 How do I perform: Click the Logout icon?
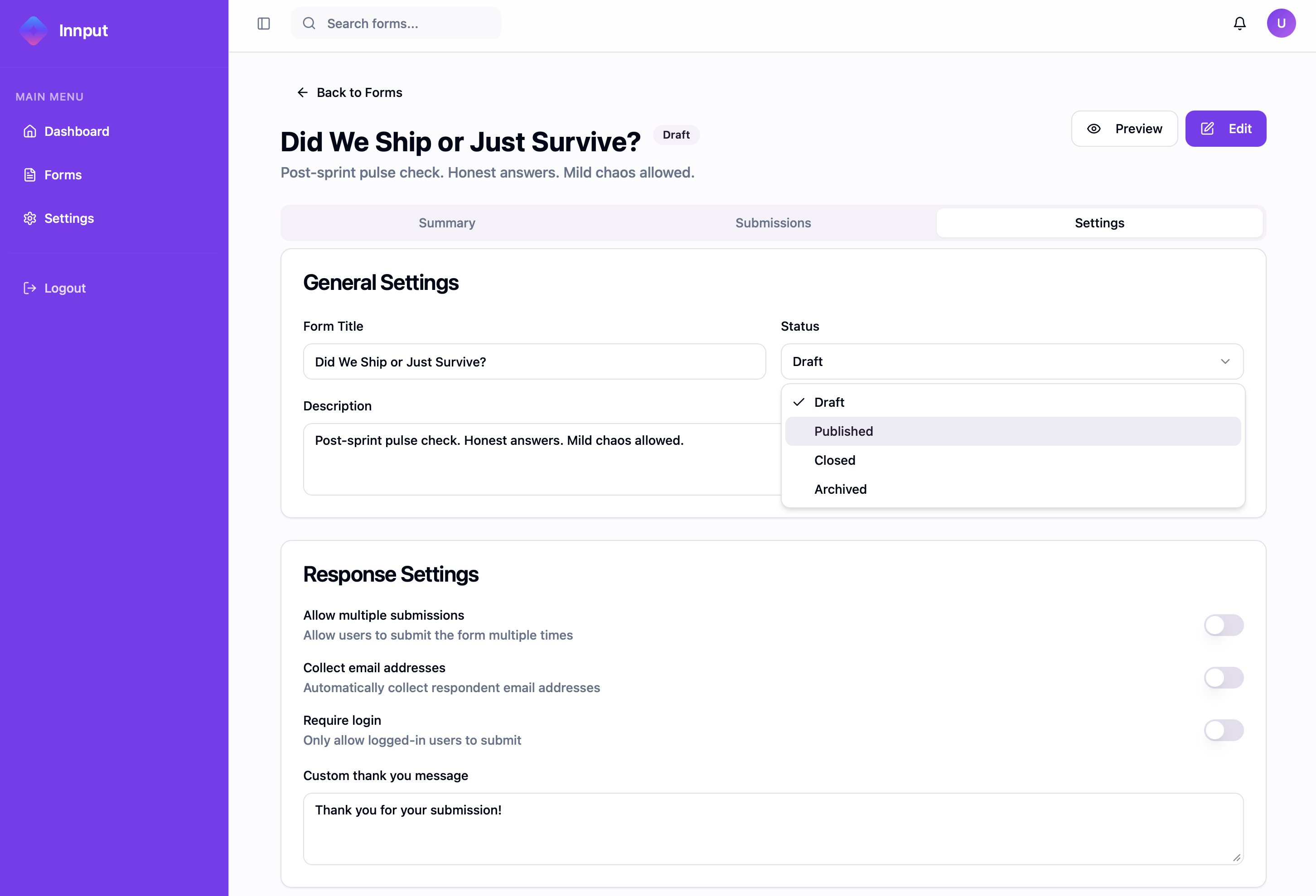pos(30,288)
